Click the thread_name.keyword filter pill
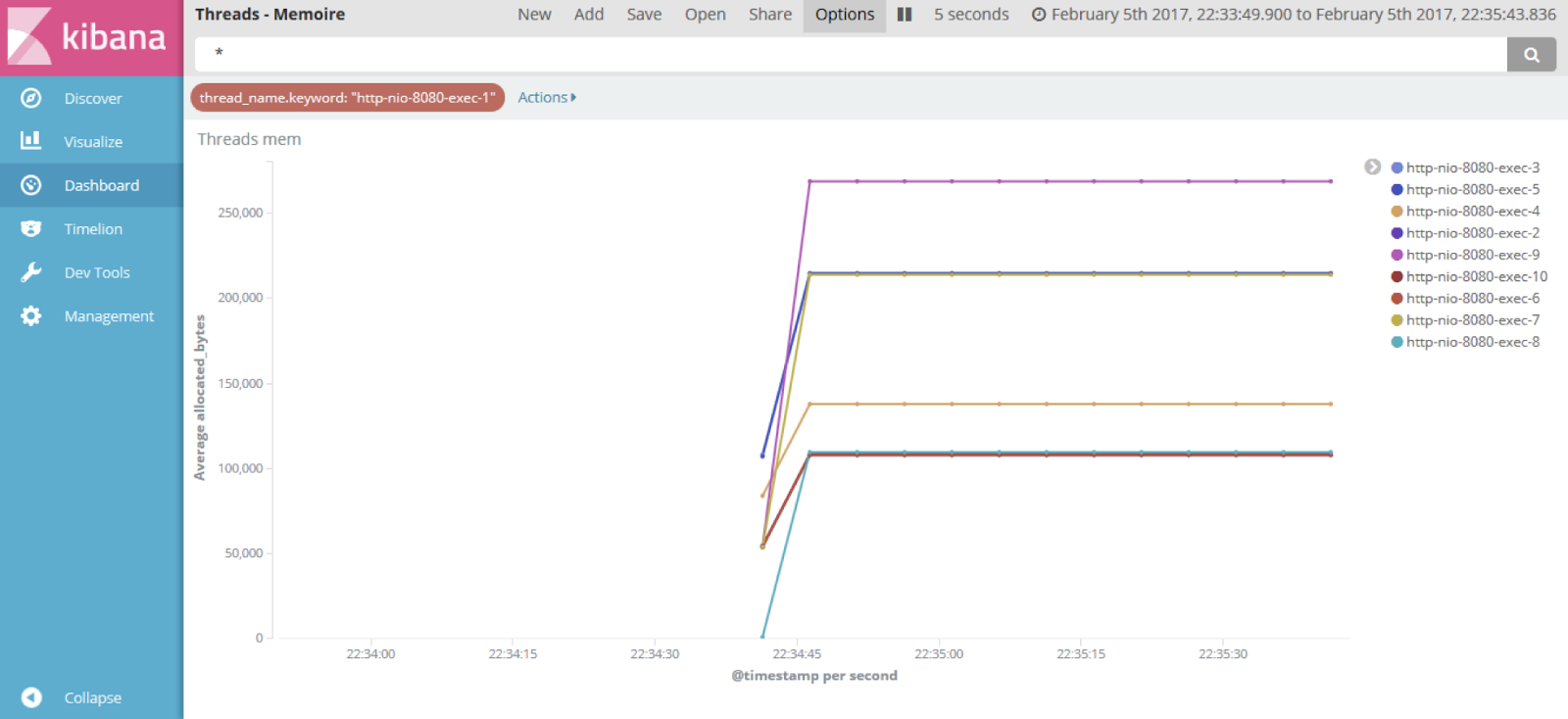 (x=347, y=98)
